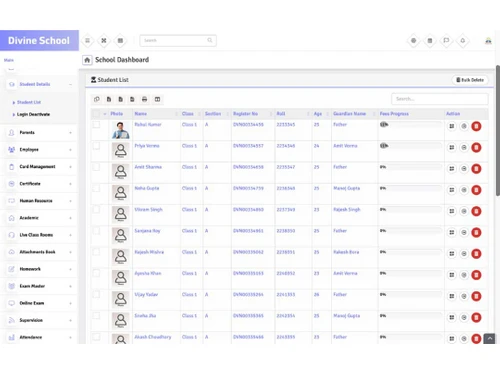Open the globe icon in top bar

(x=413, y=41)
